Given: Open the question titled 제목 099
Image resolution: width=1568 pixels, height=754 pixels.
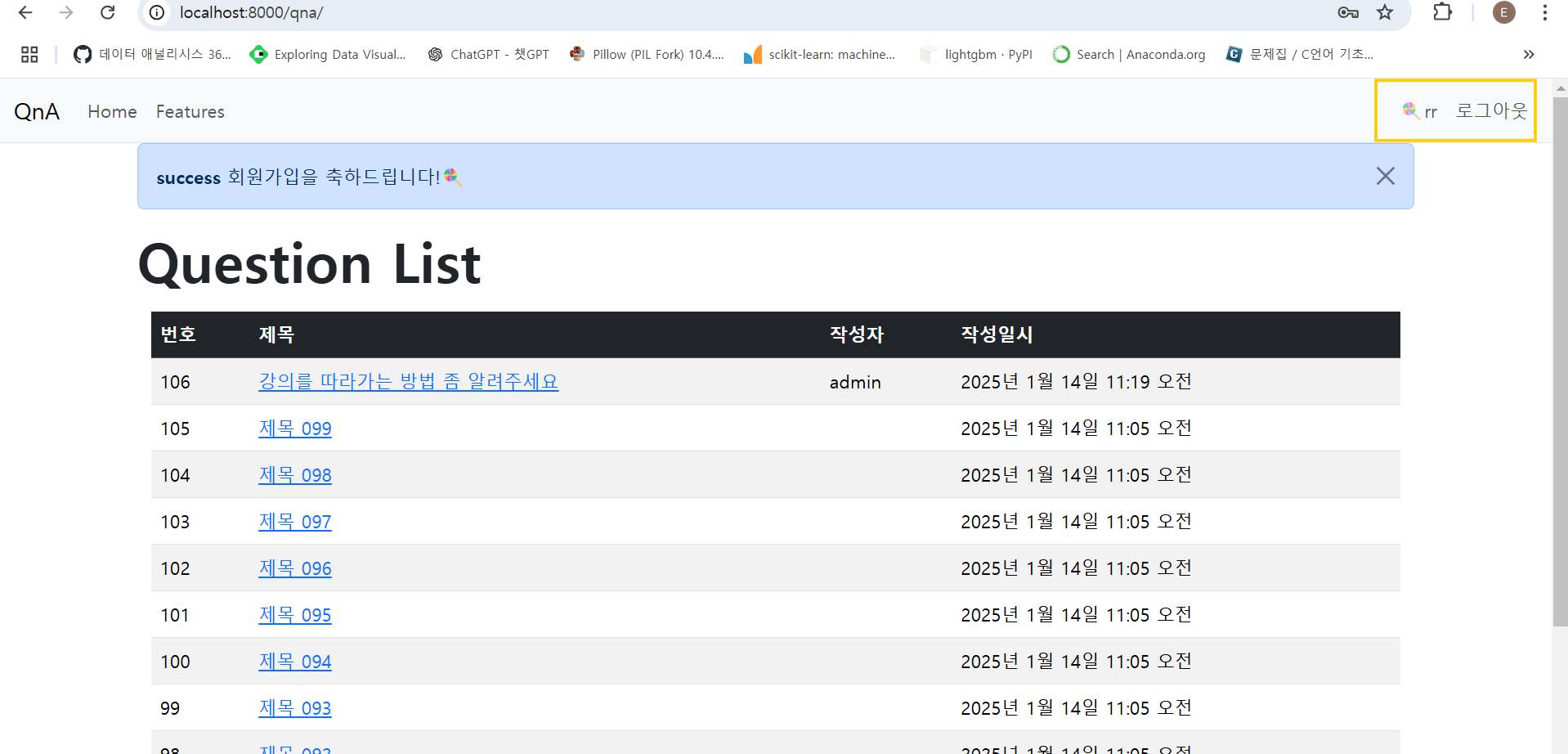Looking at the screenshot, I should pyautogui.click(x=295, y=428).
